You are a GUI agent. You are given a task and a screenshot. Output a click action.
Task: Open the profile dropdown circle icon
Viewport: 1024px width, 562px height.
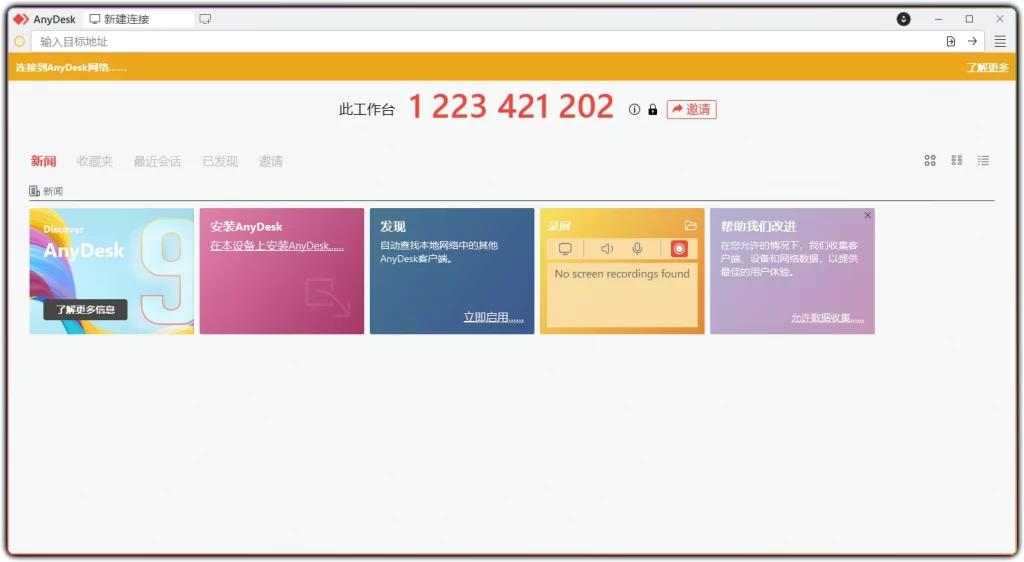[x=903, y=19]
